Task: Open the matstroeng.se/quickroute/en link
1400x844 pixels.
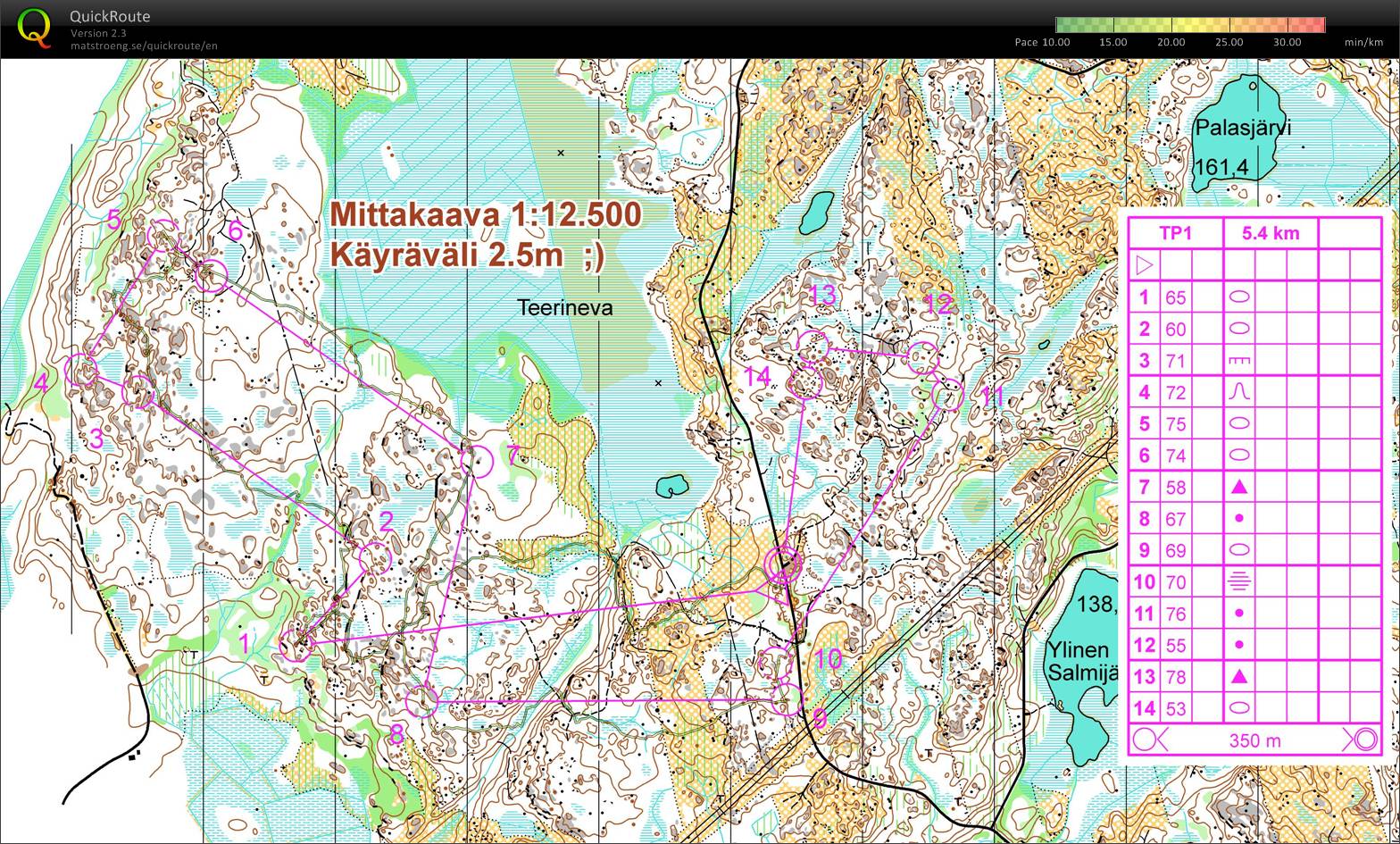Action: point(144,46)
